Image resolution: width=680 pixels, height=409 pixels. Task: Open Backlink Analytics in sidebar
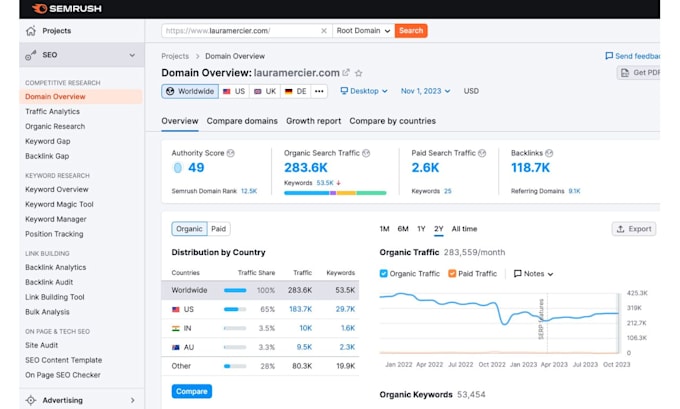(56, 268)
